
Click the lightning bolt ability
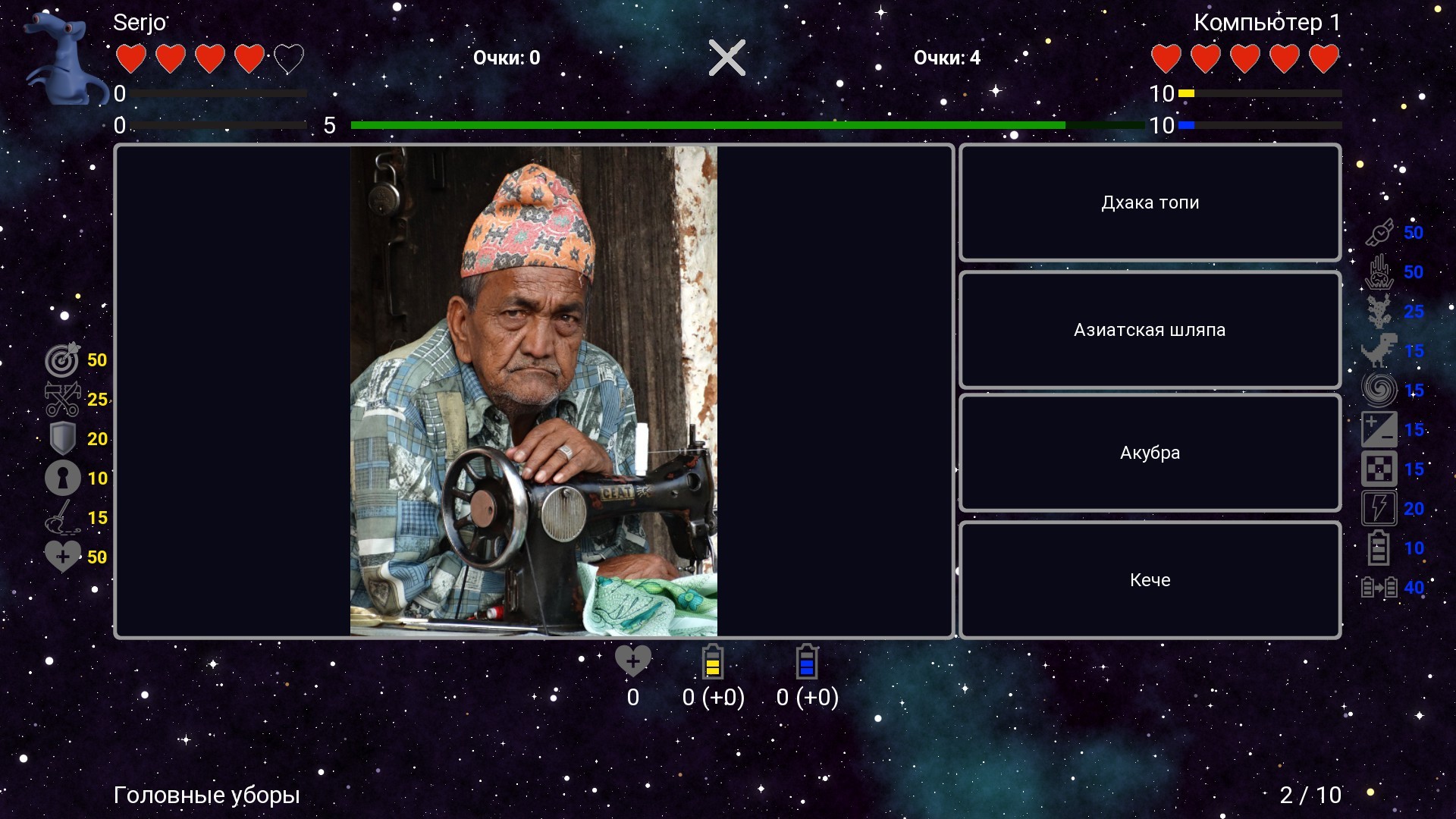pos(1379,509)
